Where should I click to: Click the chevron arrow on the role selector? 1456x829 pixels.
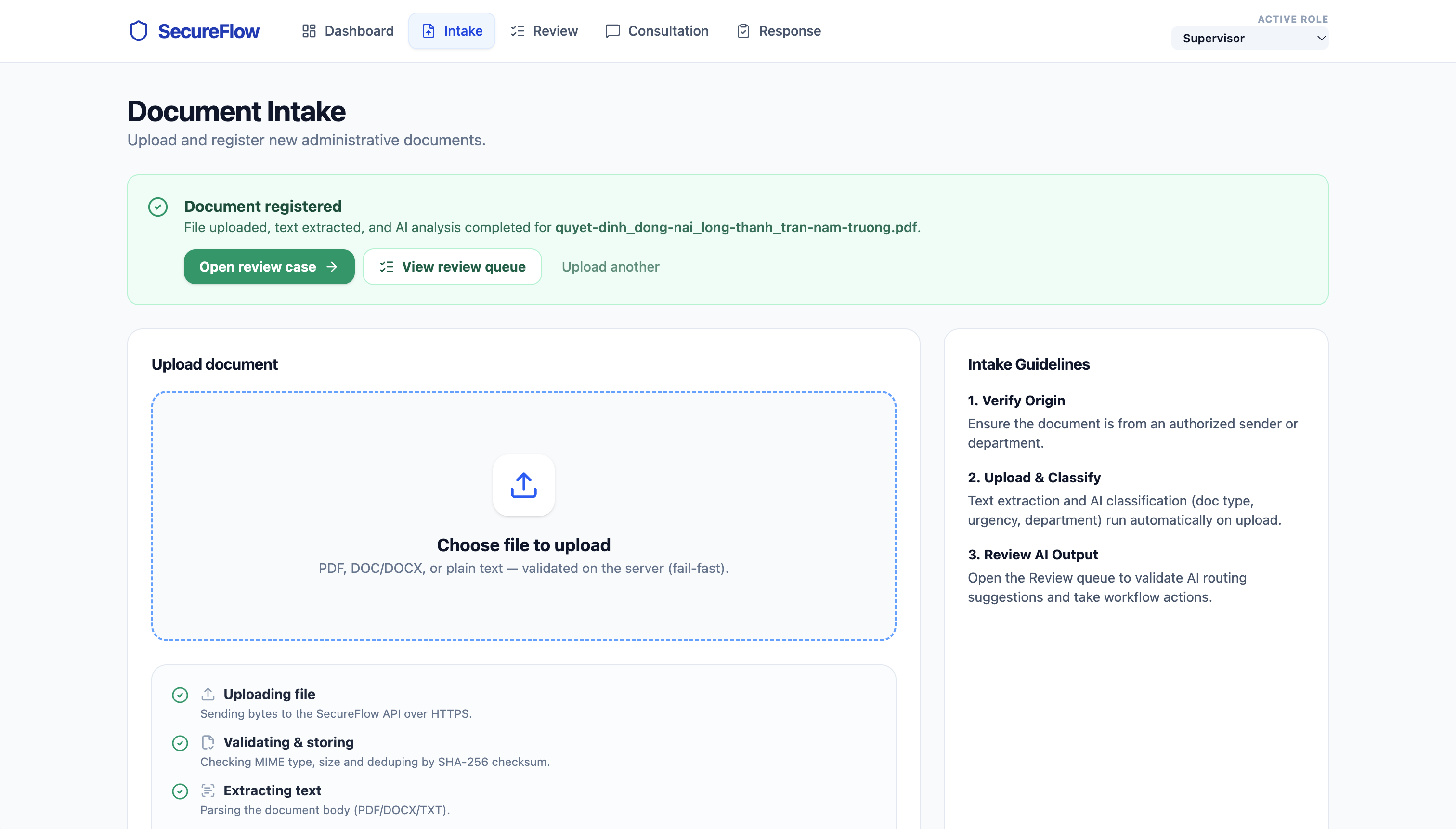point(1321,38)
